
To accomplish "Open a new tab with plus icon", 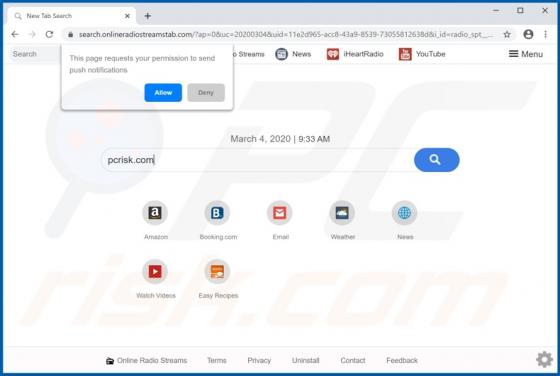I will click(148, 16).
